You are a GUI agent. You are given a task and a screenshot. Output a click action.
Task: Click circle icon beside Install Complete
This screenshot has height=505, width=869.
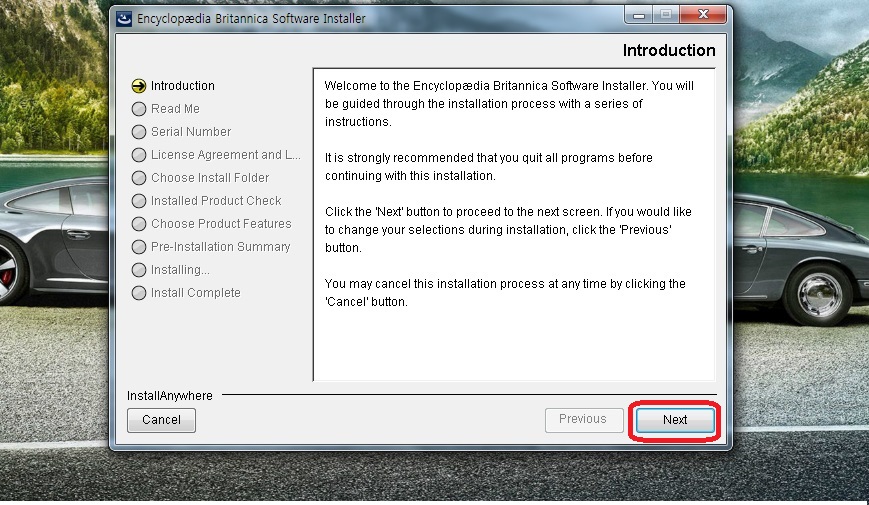tap(139, 293)
